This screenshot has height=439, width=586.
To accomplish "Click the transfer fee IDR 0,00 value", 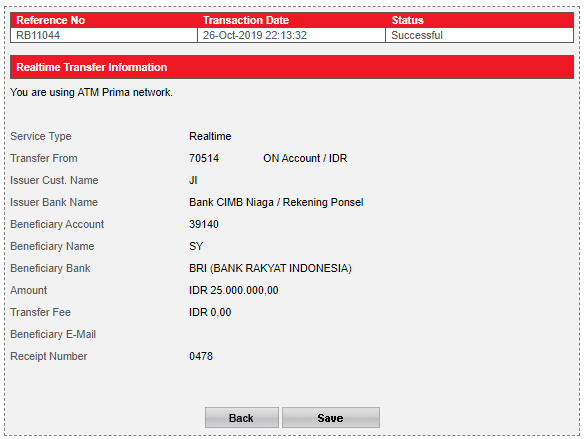I will 210,312.
